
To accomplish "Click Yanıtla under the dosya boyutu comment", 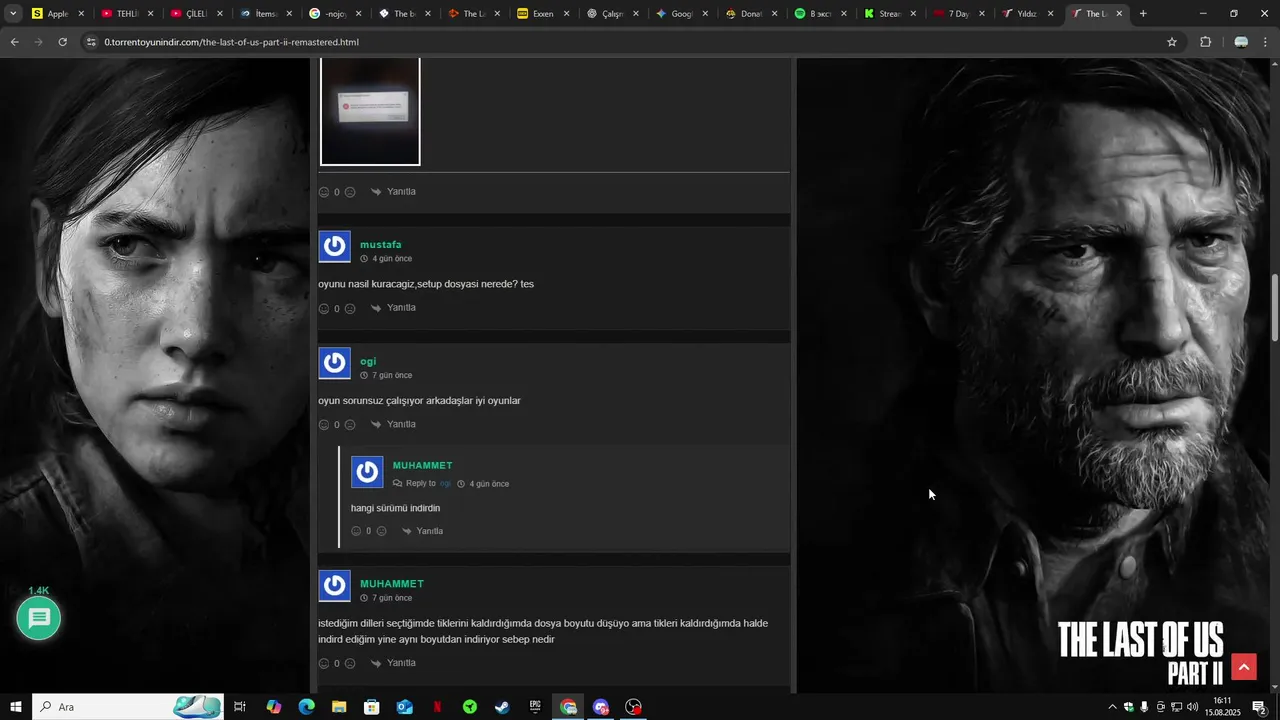I will [x=394, y=663].
